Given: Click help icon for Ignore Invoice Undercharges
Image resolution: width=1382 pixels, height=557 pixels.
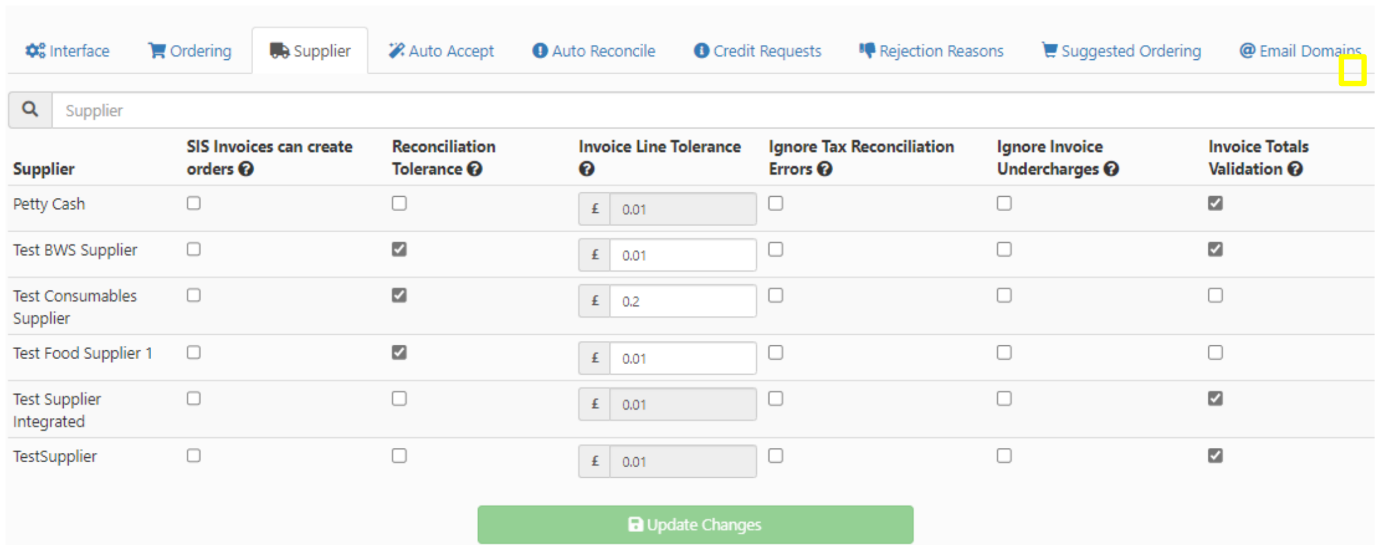Looking at the screenshot, I should (1112, 169).
